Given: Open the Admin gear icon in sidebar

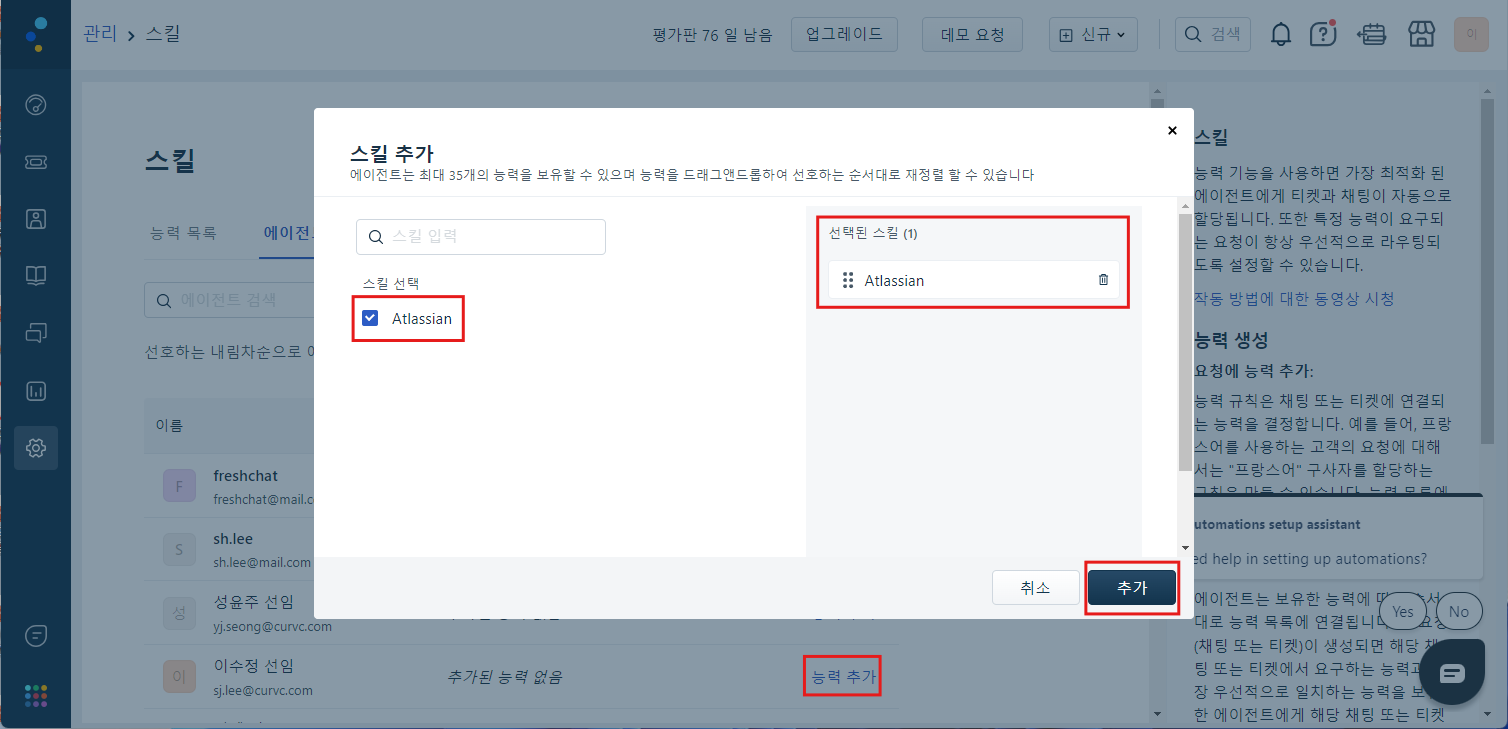Looking at the screenshot, I should point(36,448).
